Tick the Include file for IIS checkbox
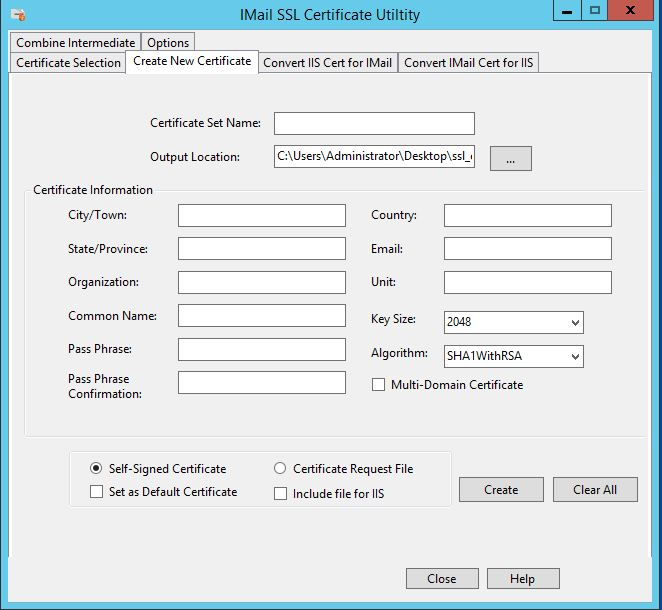Screen dimensions: 662x610 pos(280,493)
